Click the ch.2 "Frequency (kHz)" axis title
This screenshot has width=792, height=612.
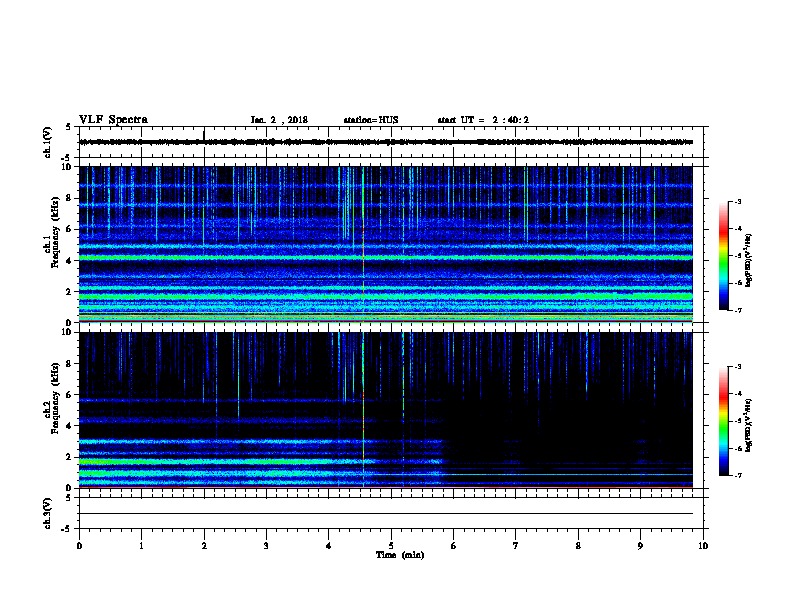click(x=55, y=398)
